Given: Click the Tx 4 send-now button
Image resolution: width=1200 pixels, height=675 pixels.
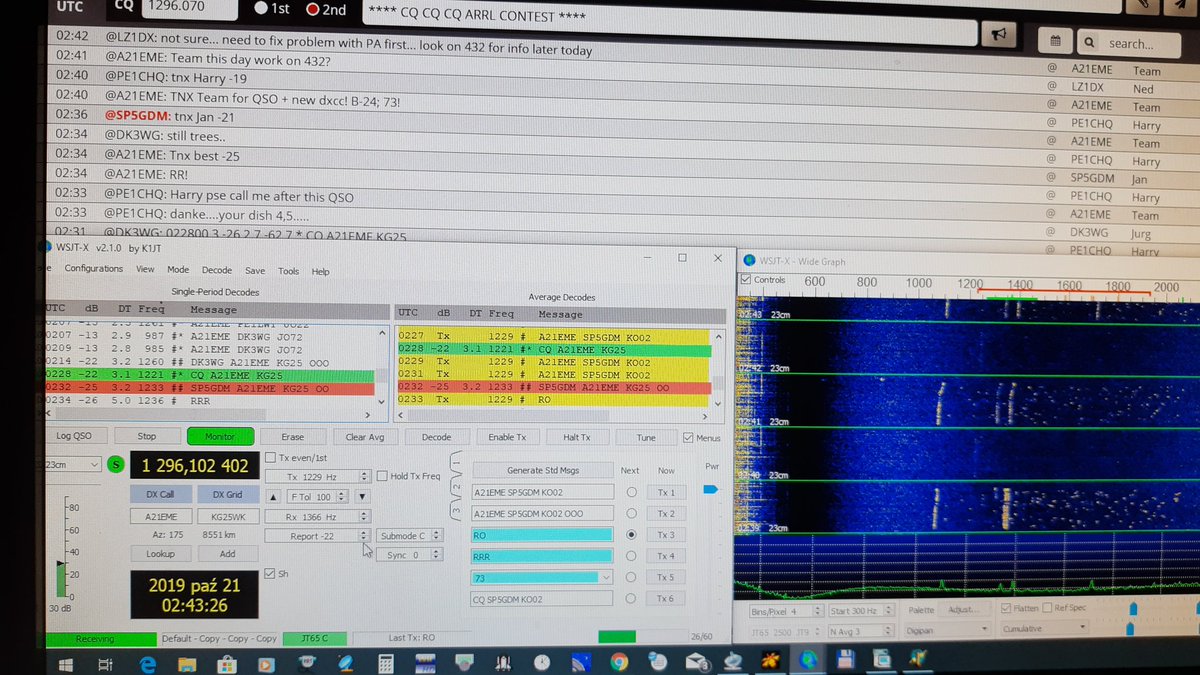Looking at the screenshot, I should point(666,556).
